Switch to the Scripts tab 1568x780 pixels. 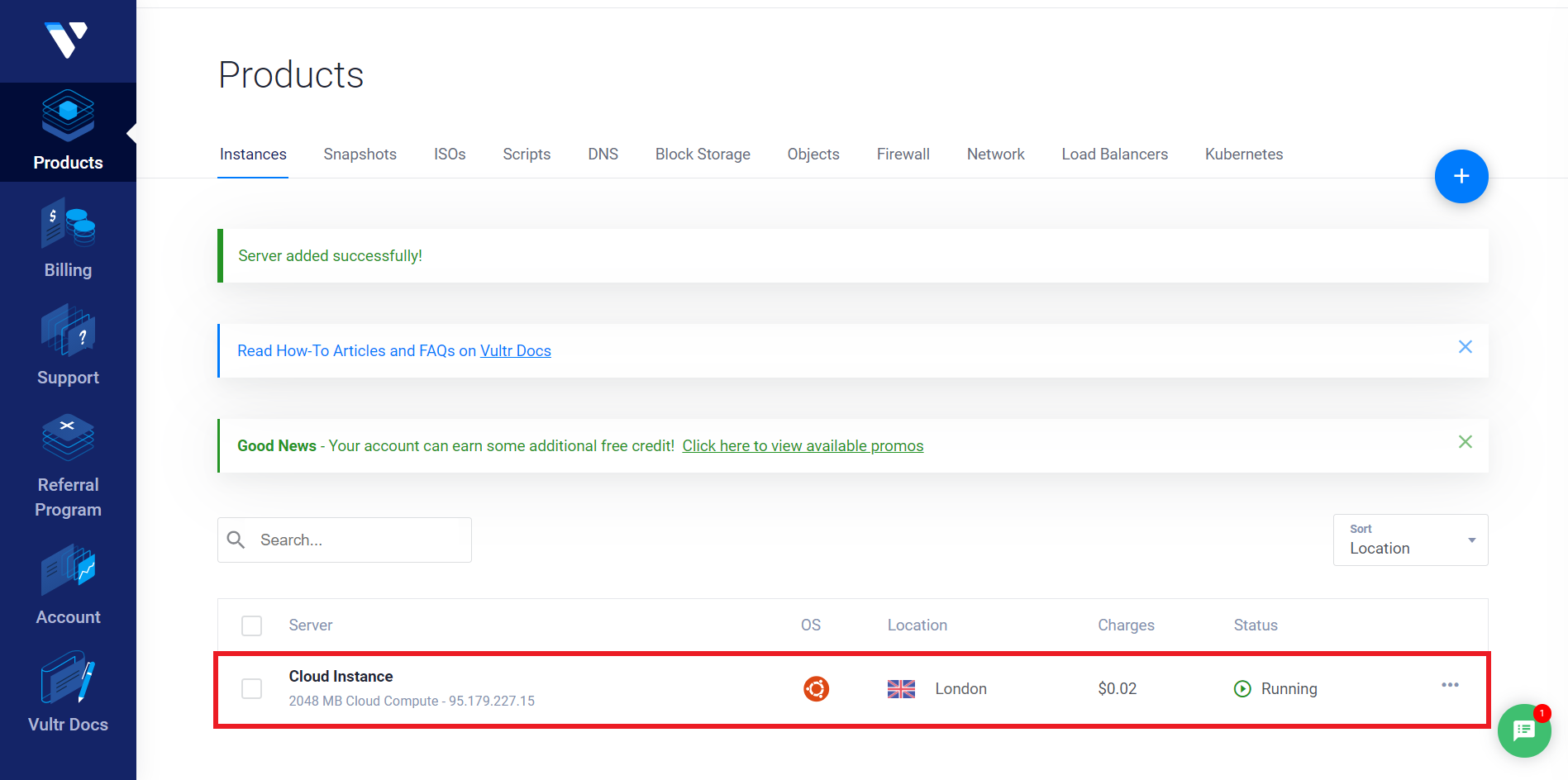tap(527, 155)
